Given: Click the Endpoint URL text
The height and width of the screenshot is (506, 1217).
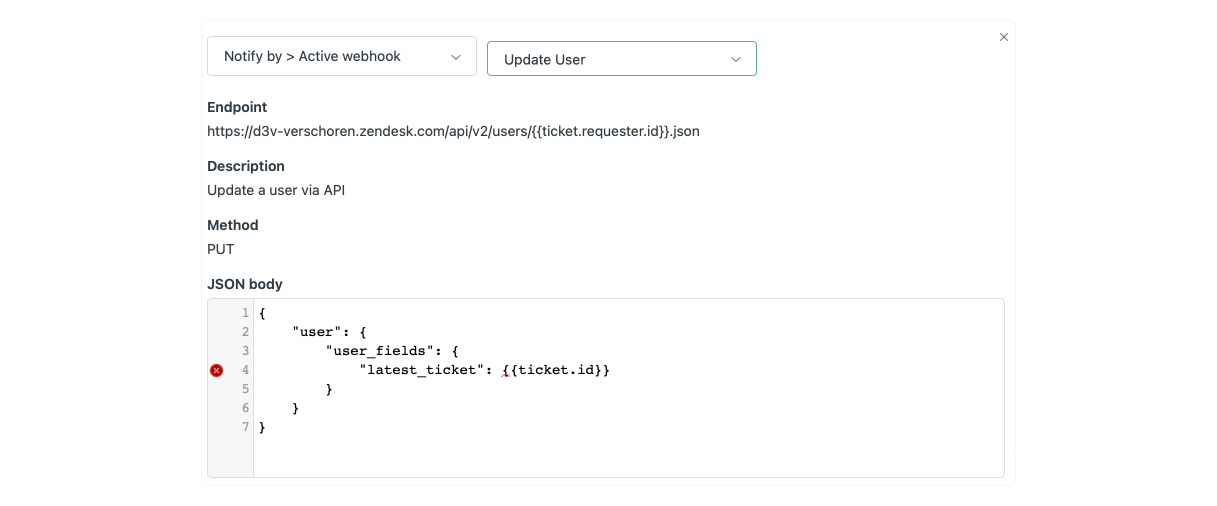Looking at the screenshot, I should (453, 131).
